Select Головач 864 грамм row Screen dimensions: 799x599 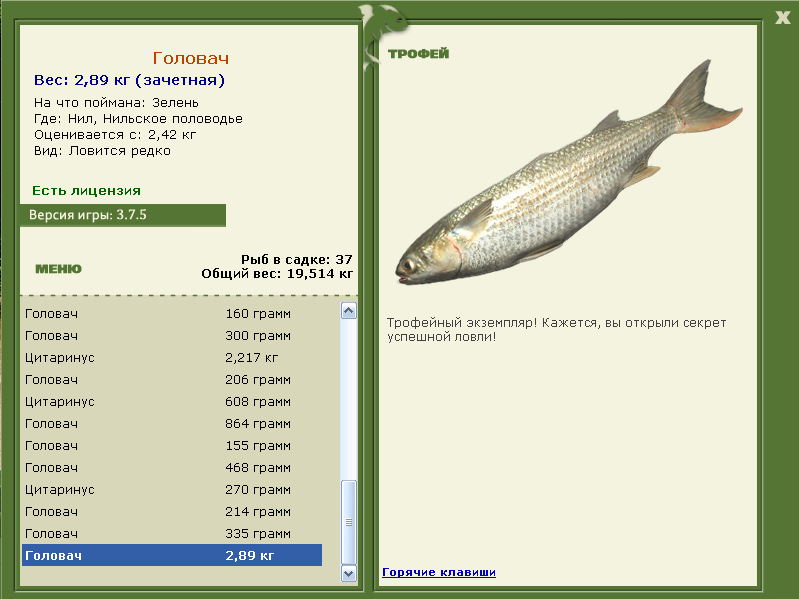pyautogui.click(x=172, y=423)
